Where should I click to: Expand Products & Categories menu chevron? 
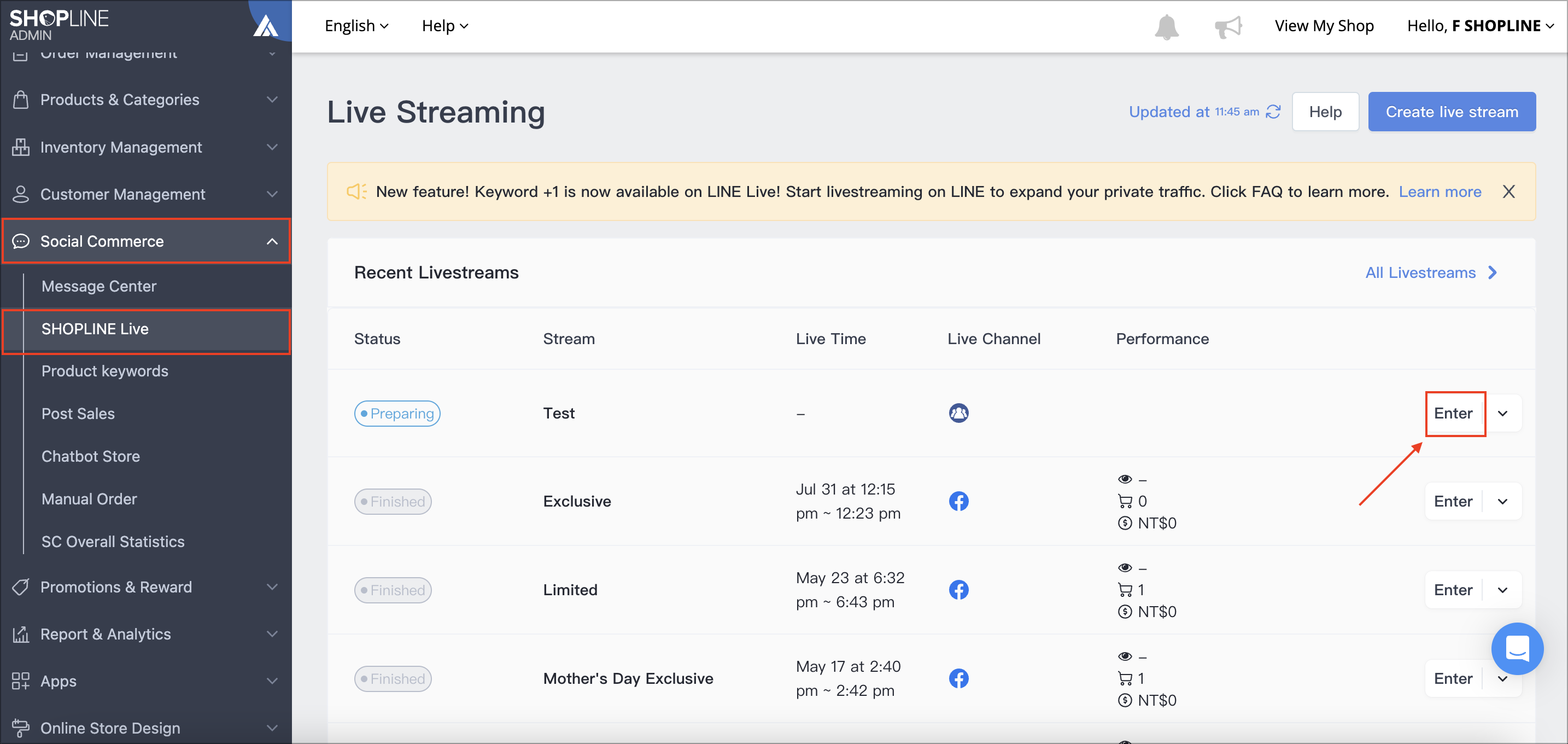click(x=272, y=99)
